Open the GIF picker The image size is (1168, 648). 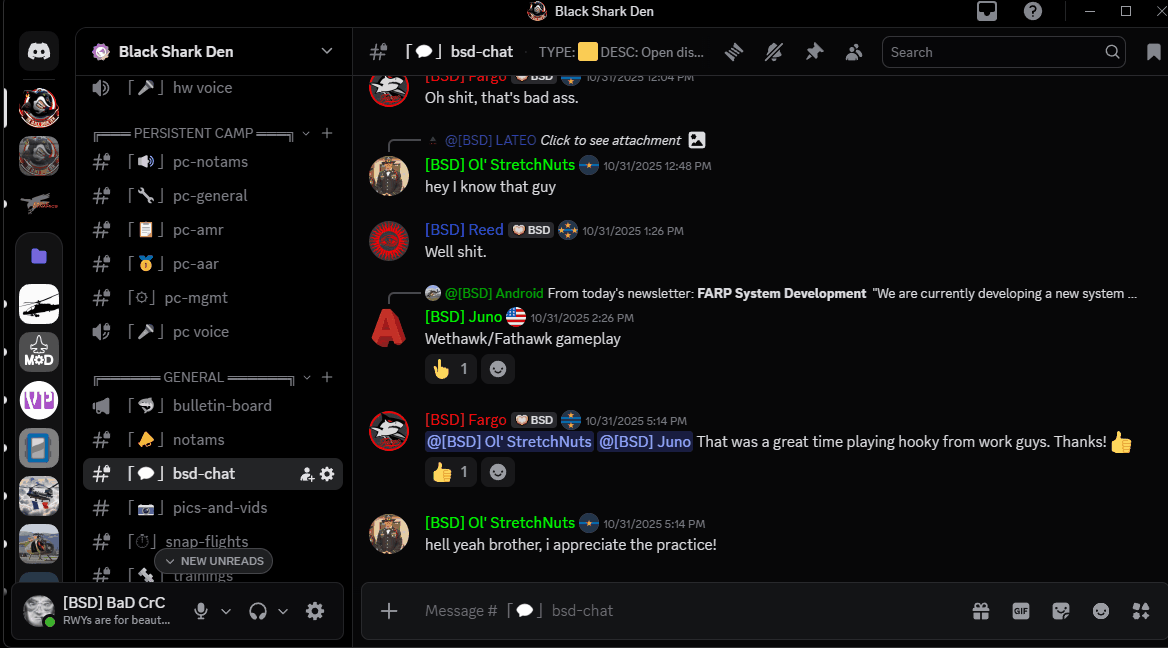[1021, 611]
